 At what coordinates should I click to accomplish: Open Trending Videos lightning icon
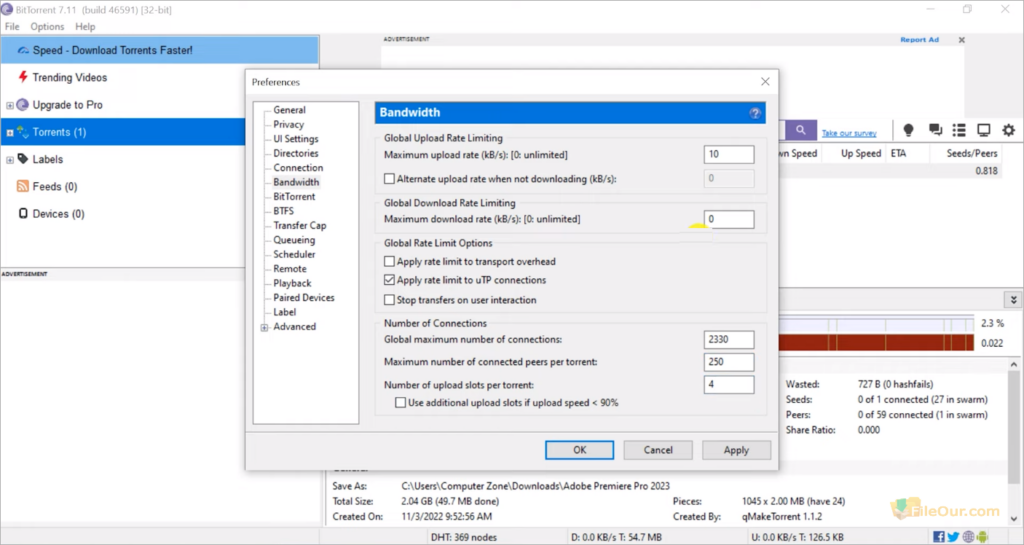(23, 77)
